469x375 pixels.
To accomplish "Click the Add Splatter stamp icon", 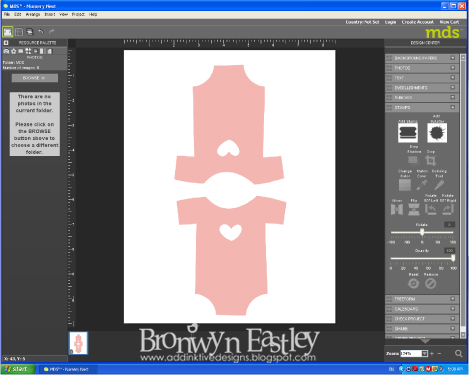I will click(437, 132).
